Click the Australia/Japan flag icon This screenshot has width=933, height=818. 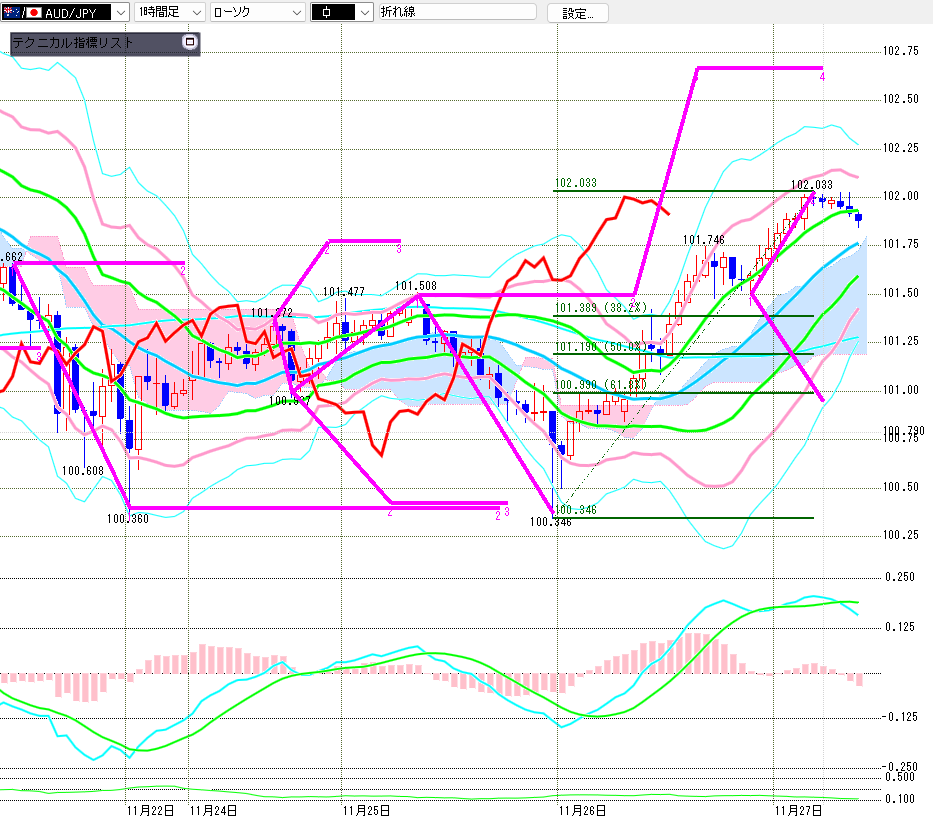[x=19, y=13]
